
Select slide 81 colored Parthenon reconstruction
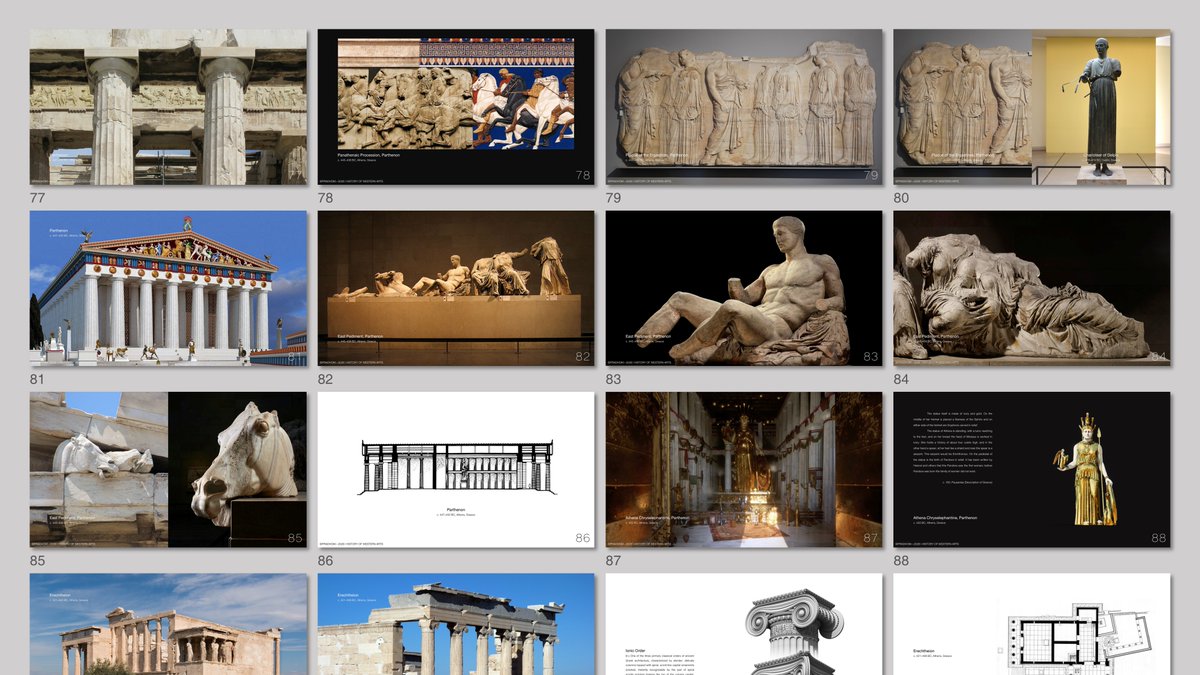pyautogui.click(x=168, y=288)
